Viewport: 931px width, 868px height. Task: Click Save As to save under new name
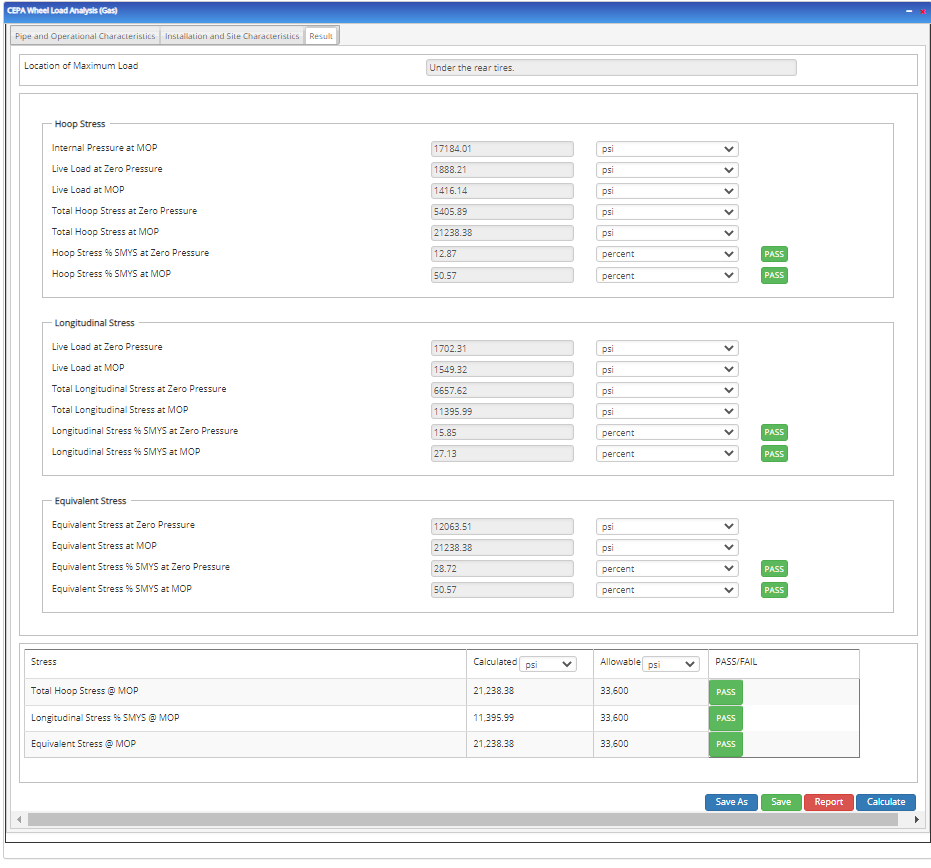pyautogui.click(x=731, y=802)
